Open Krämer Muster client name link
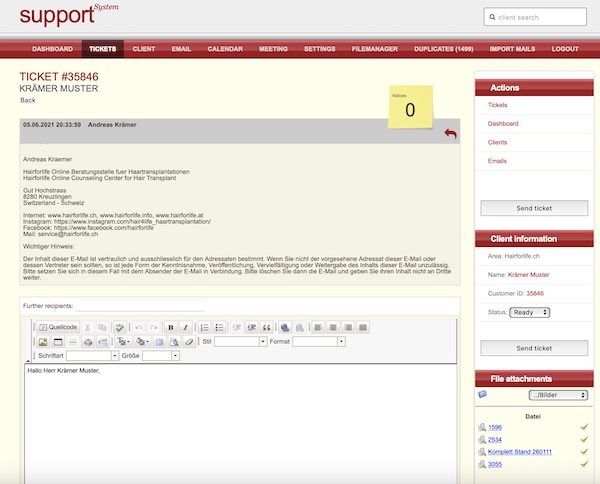 tap(528, 275)
